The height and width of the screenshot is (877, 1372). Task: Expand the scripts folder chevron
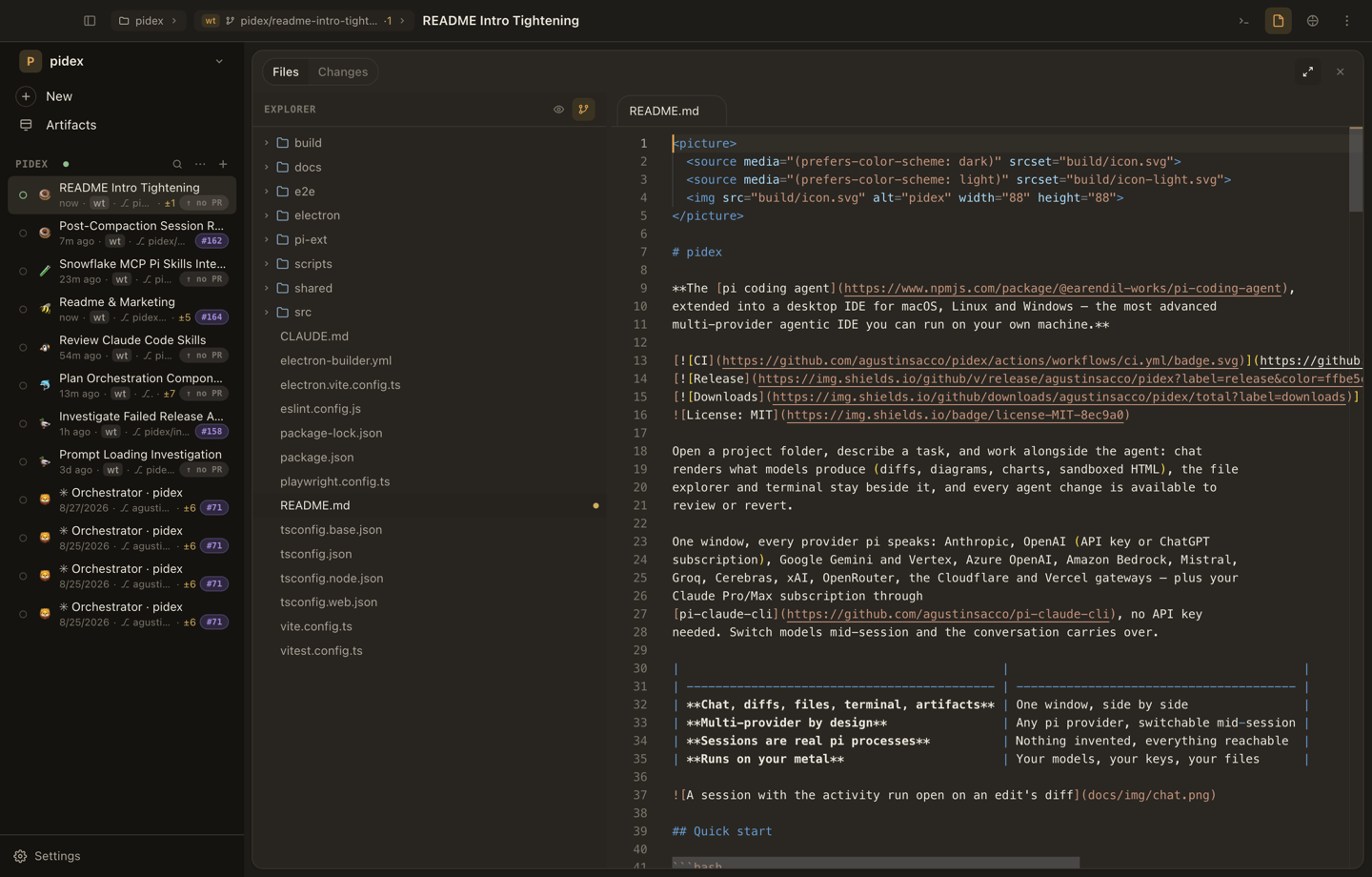[x=267, y=264]
